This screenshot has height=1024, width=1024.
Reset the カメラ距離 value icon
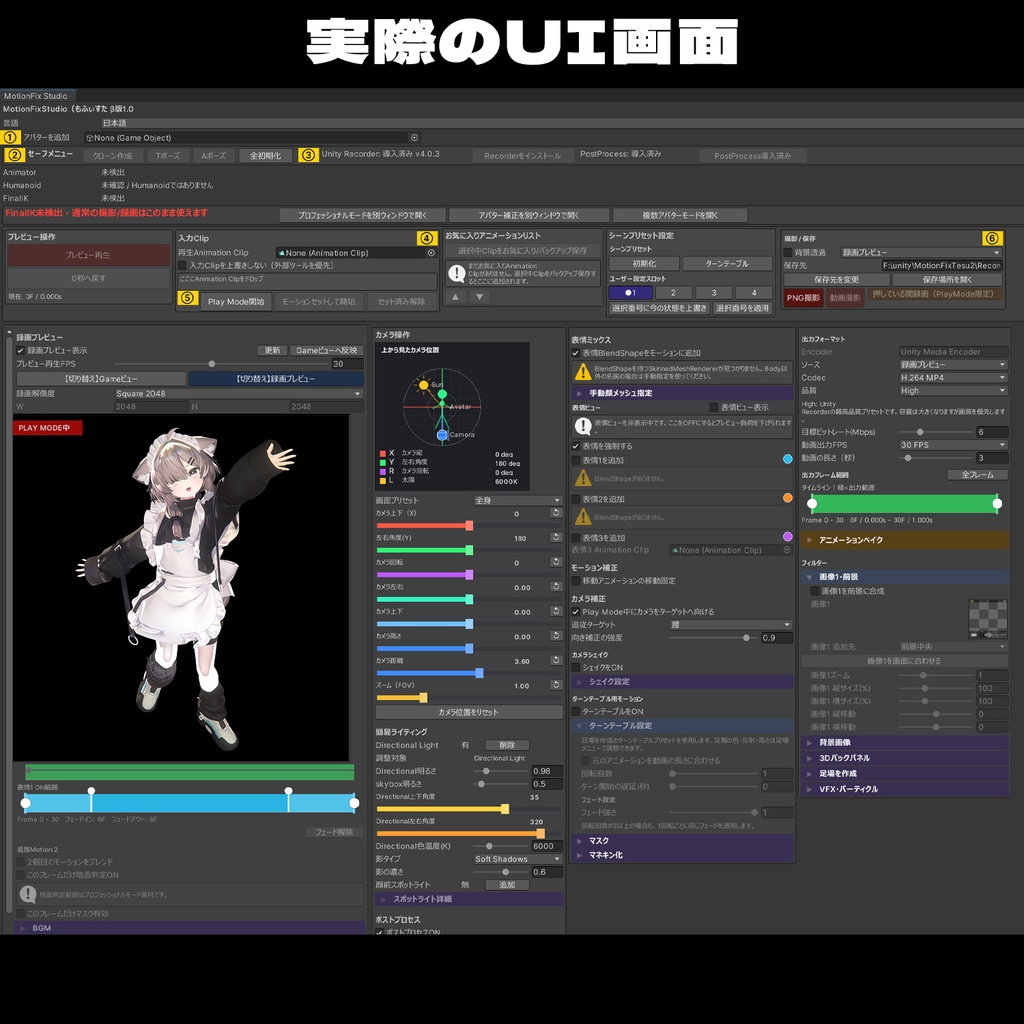click(556, 660)
